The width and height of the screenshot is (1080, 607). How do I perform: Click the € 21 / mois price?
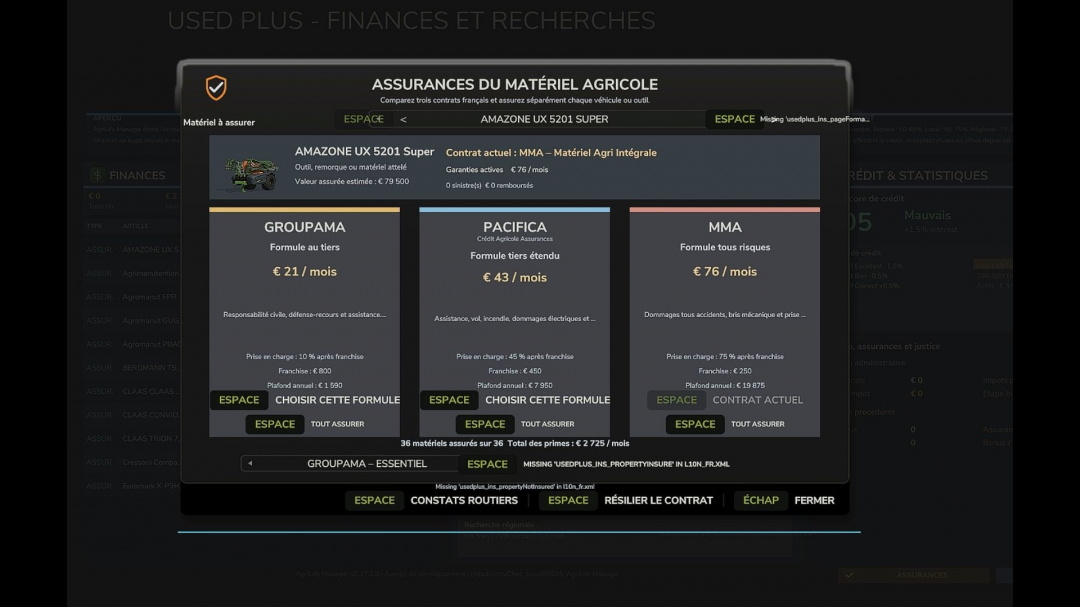coord(304,271)
